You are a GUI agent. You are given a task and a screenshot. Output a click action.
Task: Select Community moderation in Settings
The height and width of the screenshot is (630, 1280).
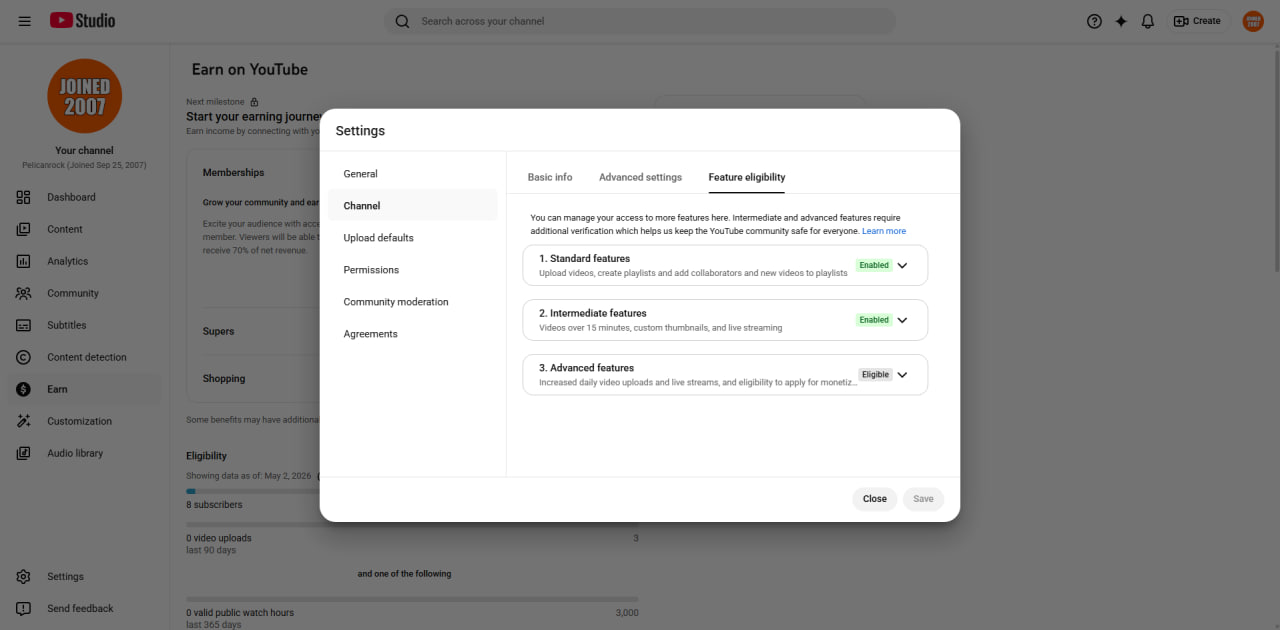pos(412,302)
